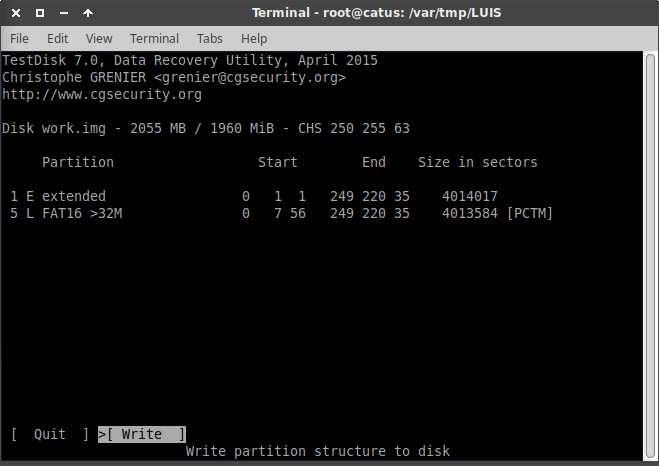Open the Help menu
The width and height of the screenshot is (659, 466).
(x=254, y=38)
